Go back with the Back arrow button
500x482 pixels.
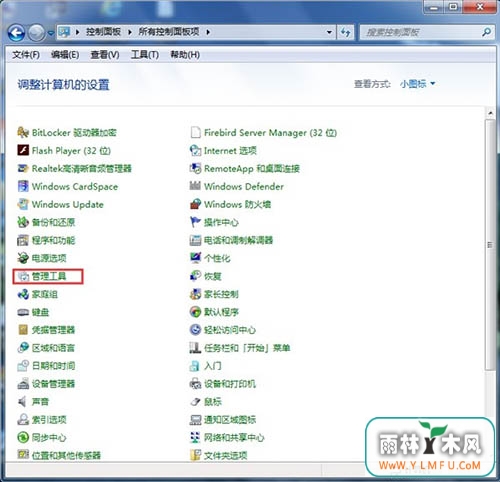point(16,33)
